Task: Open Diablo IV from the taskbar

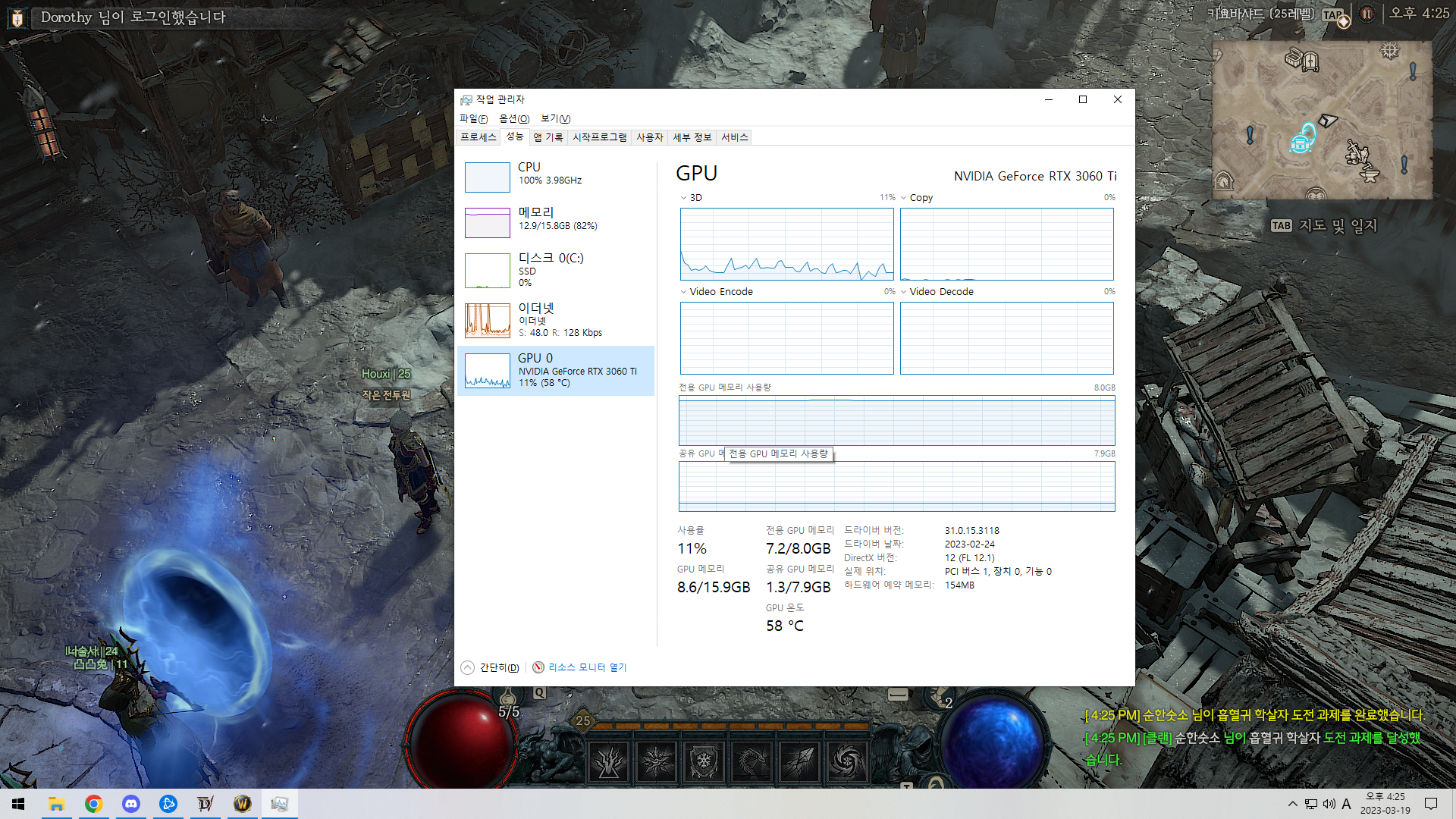Action: tap(206, 804)
